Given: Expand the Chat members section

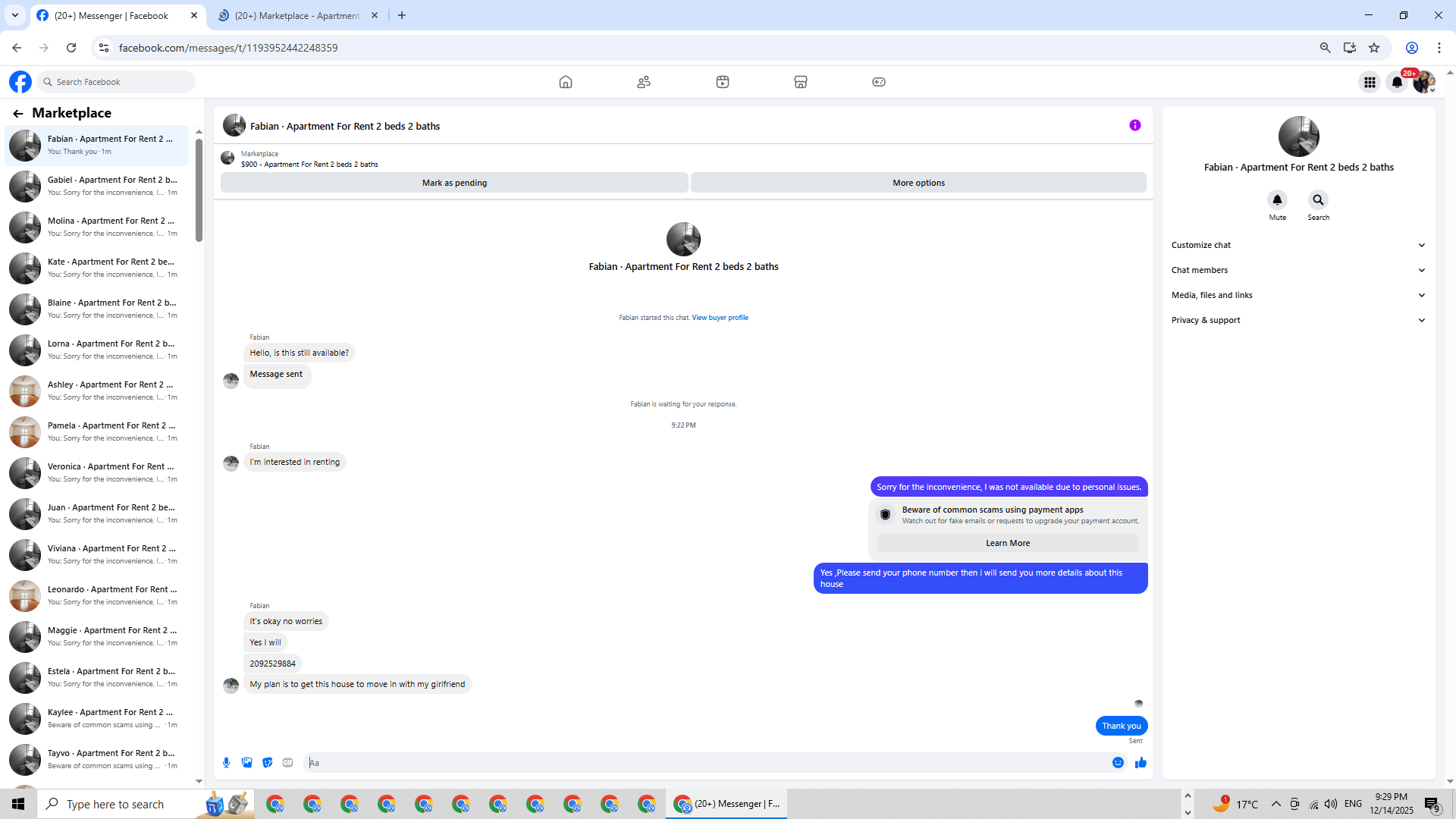Looking at the screenshot, I should [1298, 270].
